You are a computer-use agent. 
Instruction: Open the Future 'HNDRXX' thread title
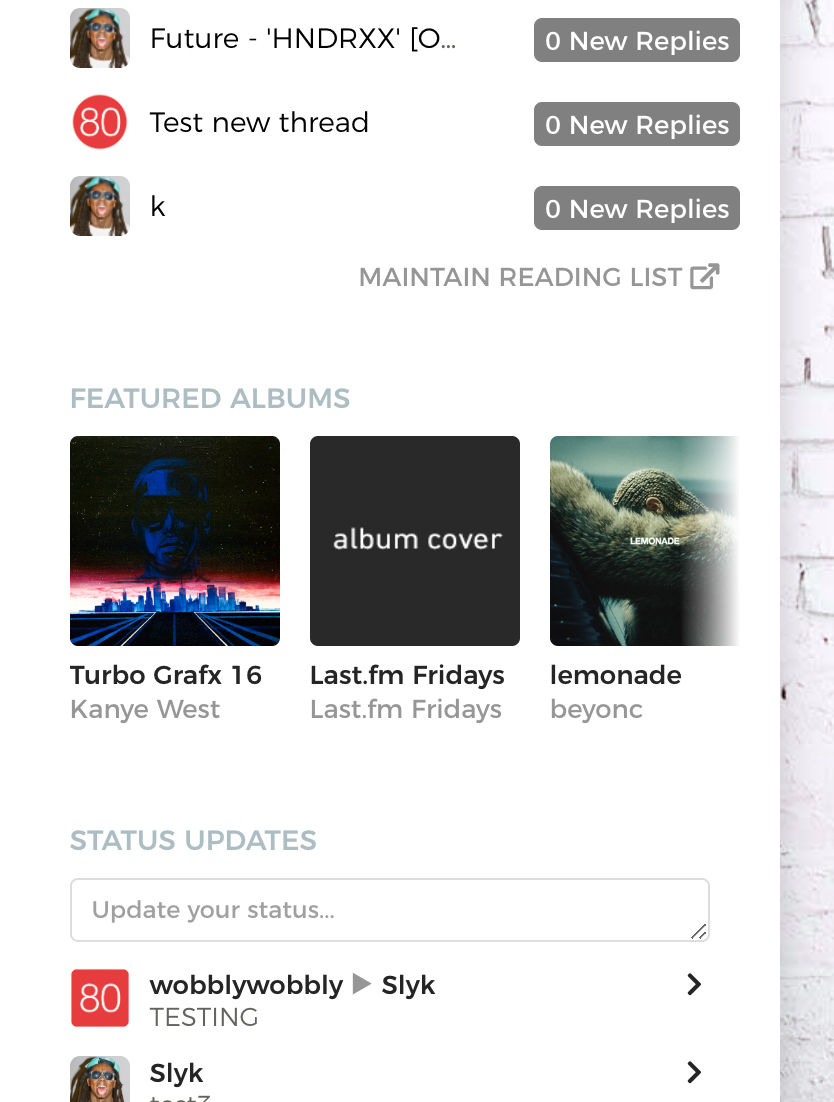pyautogui.click(x=303, y=39)
